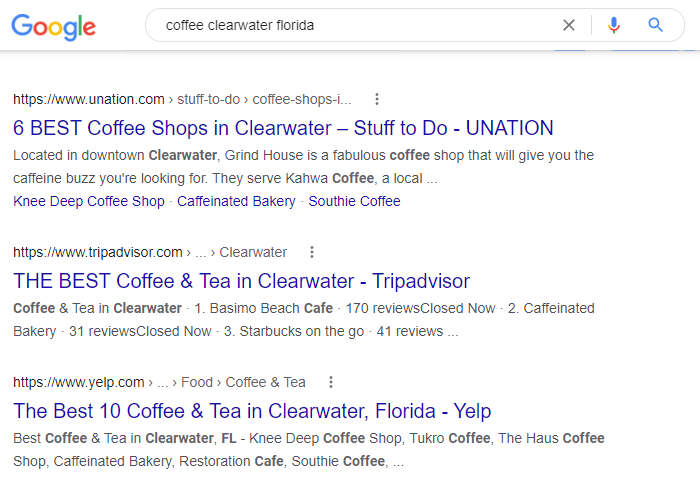Visit the Knee Deep Coffee Shop sitelink
Screen dimensions: 700x483
[89, 201]
